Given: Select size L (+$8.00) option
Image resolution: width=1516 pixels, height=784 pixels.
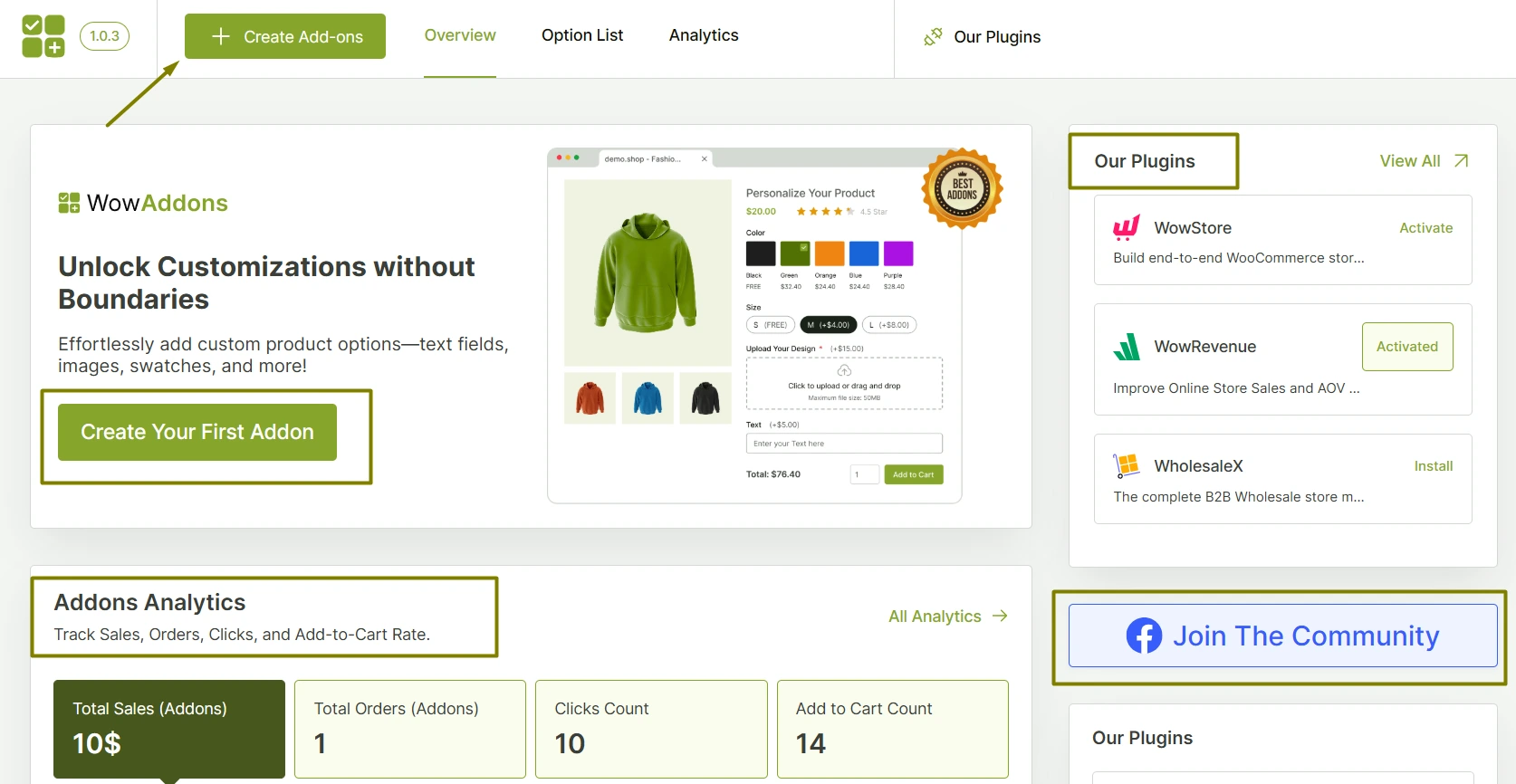Looking at the screenshot, I should click(889, 325).
